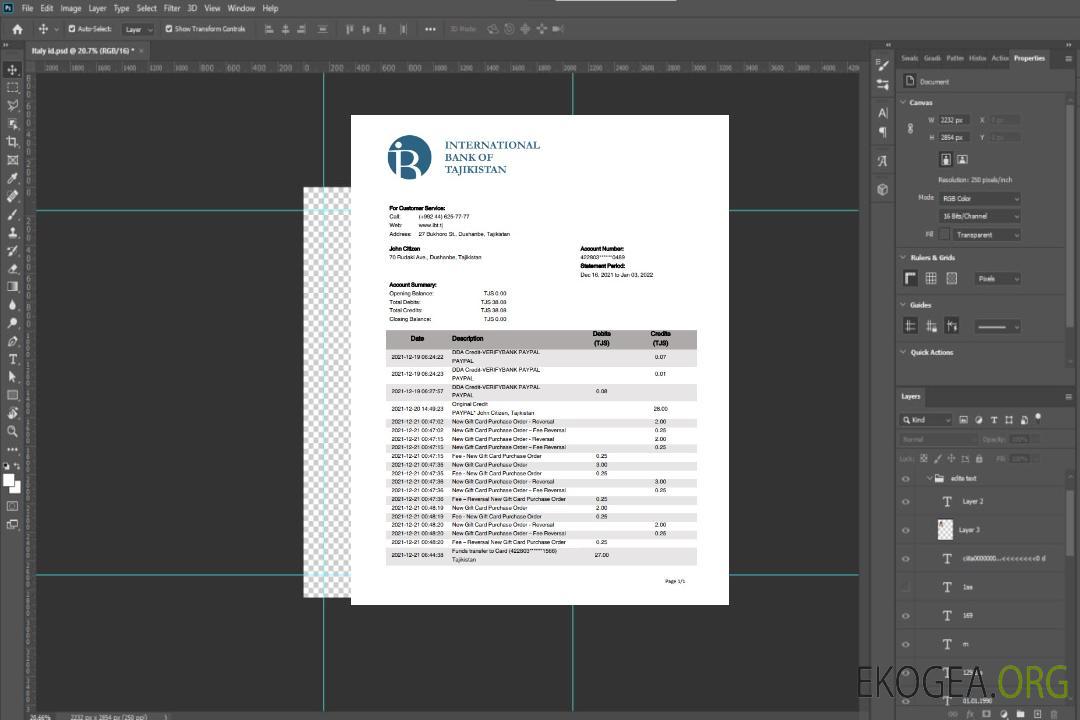Click the canvas Fill color swatch
Image resolution: width=1080 pixels, height=720 pixels.
pyautogui.click(x=945, y=235)
